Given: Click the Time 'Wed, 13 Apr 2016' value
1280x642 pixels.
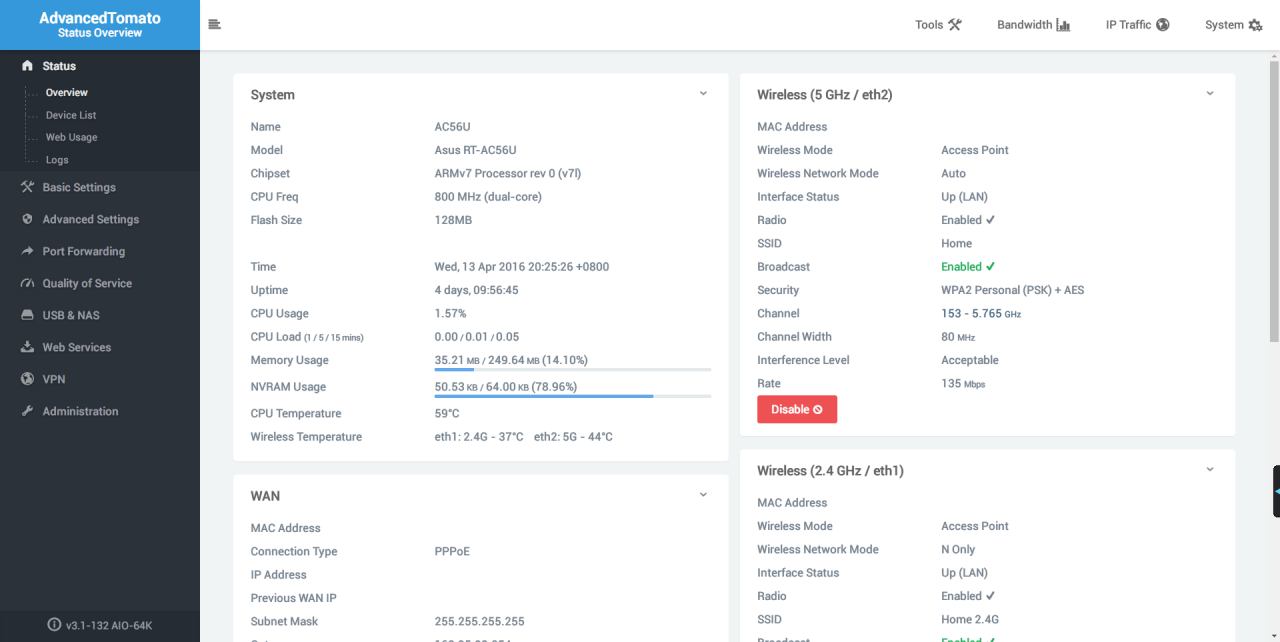Looking at the screenshot, I should click(x=521, y=267).
